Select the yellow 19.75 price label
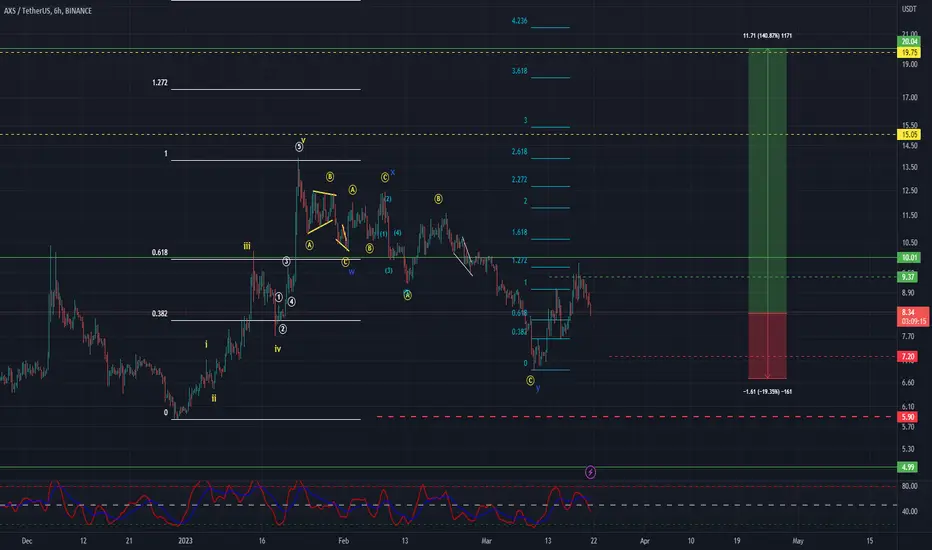Image resolution: width=932 pixels, height=550 pixels. click(909, 52)
